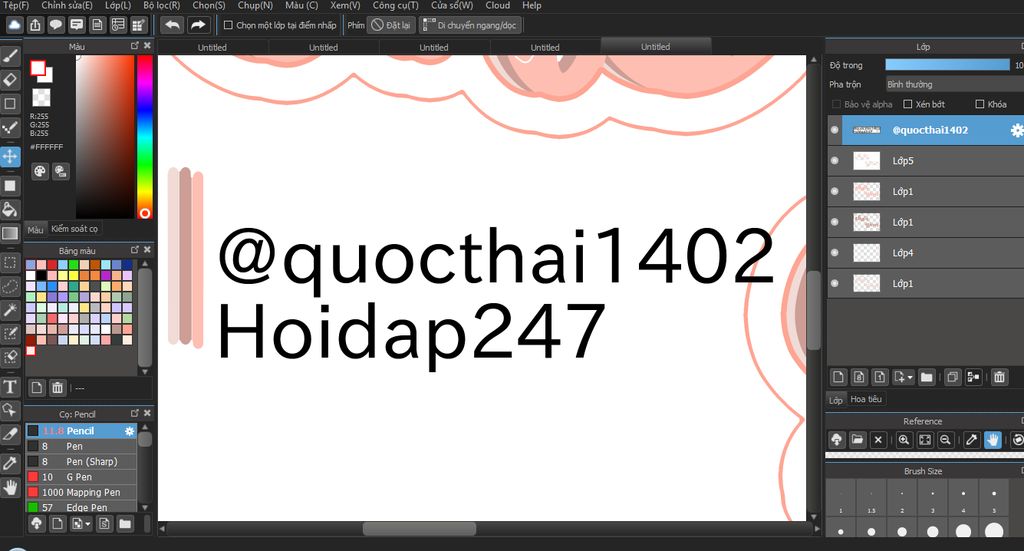
Task: Open the Chỉnh sửa(E) menu
Action: (x=67, y=5)
